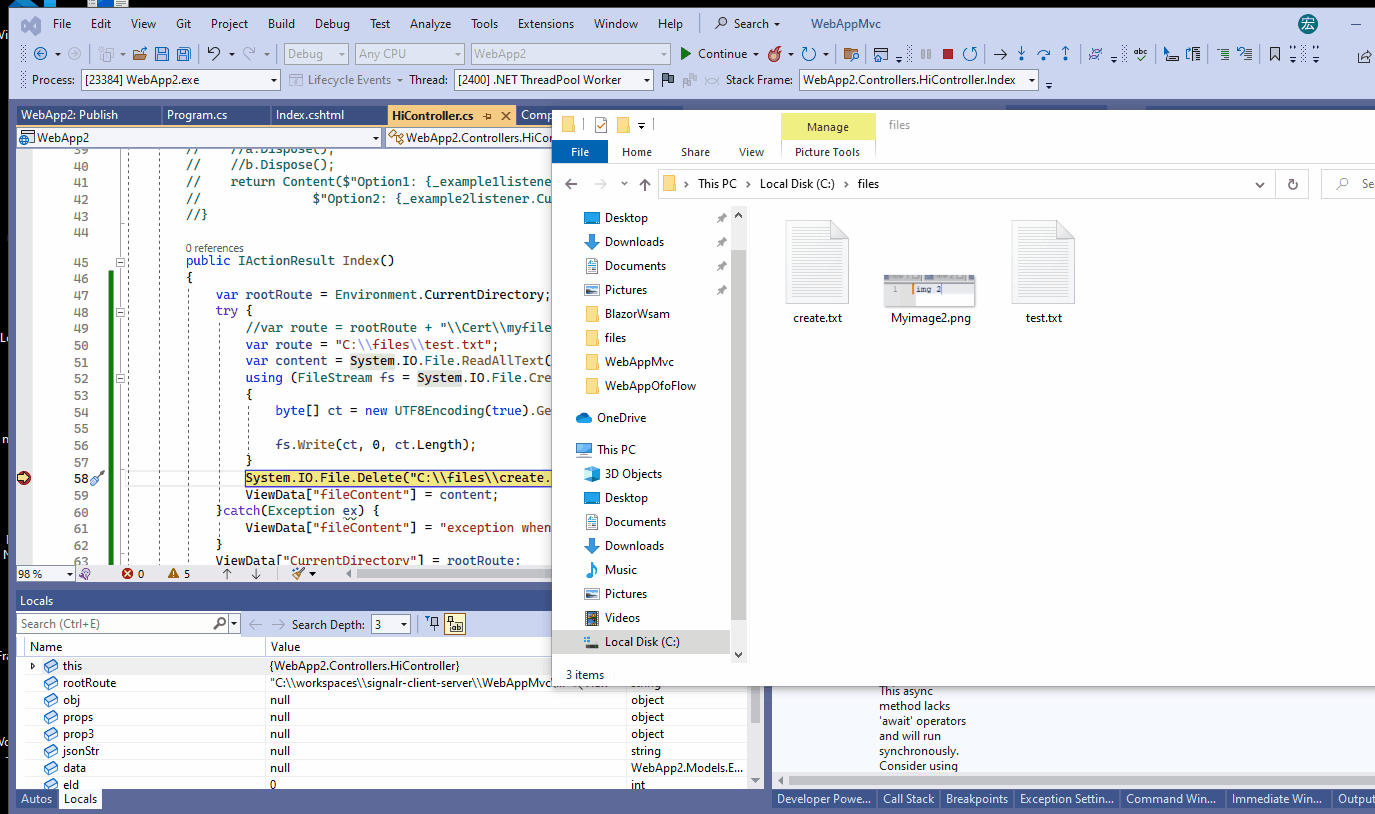Screen dimensions: 1375x814
Task: Open the Search Depth dropdown in Locals
Action: [x=391, y=624]
